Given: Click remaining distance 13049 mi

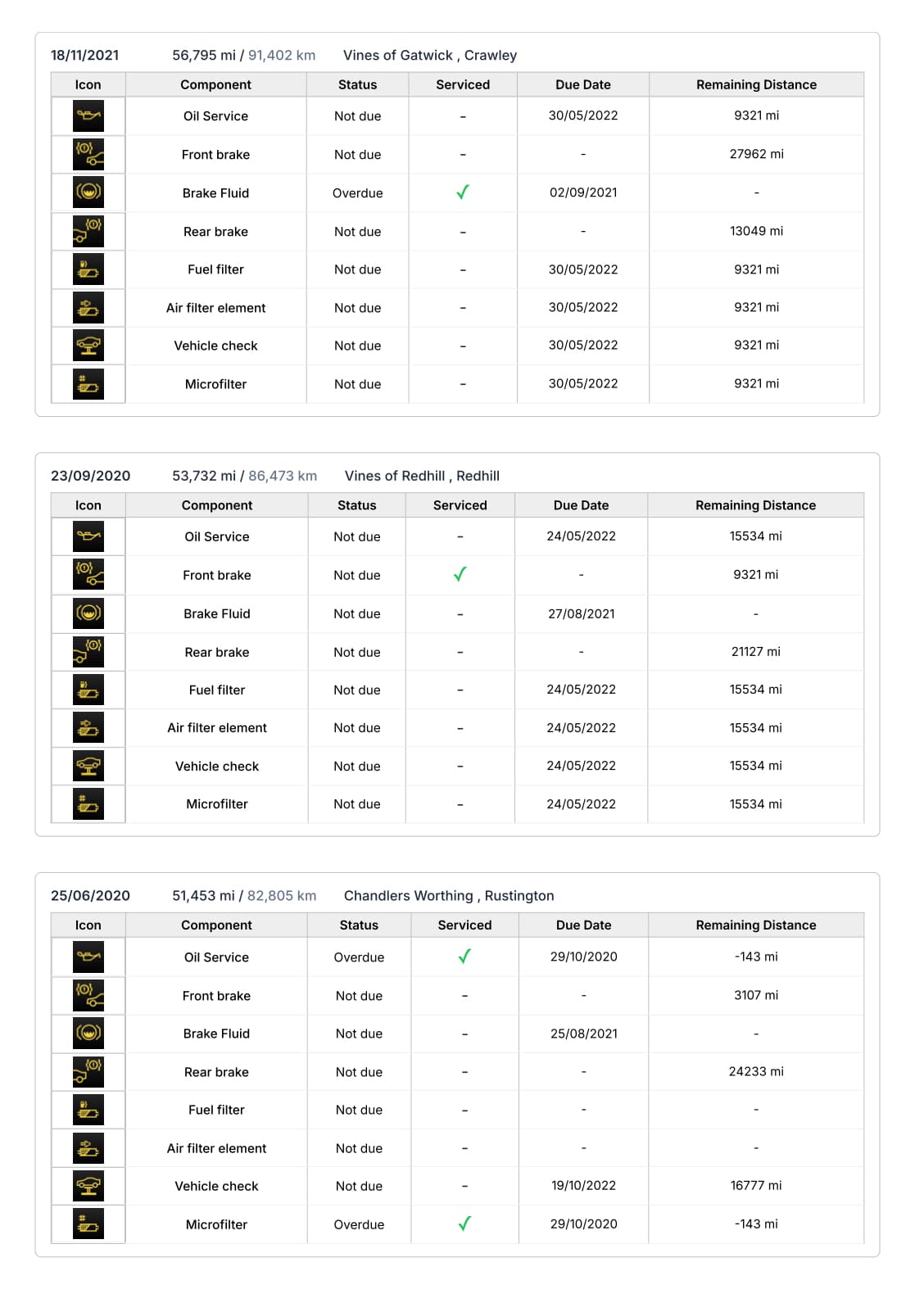Looking at the screenshot, I should 757,231.
